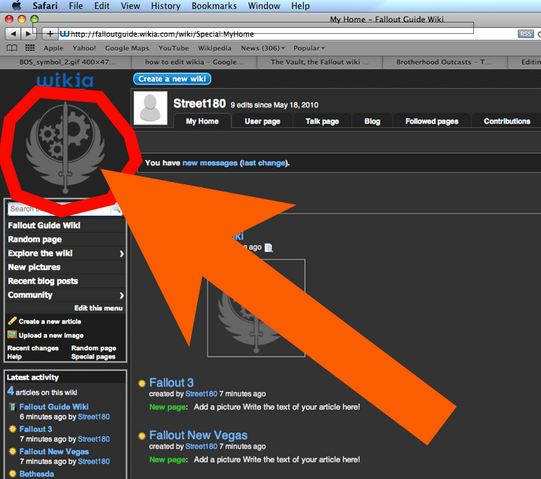Screen dimensions: 541x479
Task: Open the Apple bookmark
Action: [x=53, y=48]
